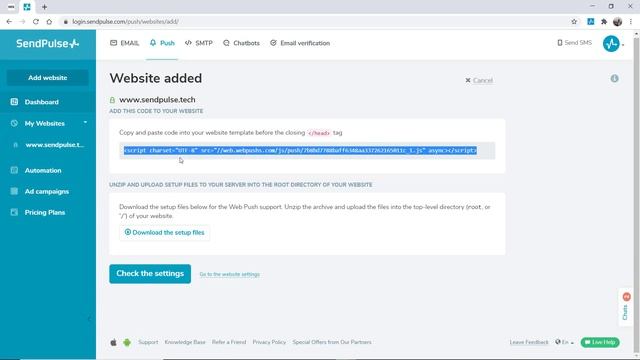
Task: Click the Dashboard icon
Action: click(x=14, y=102)
